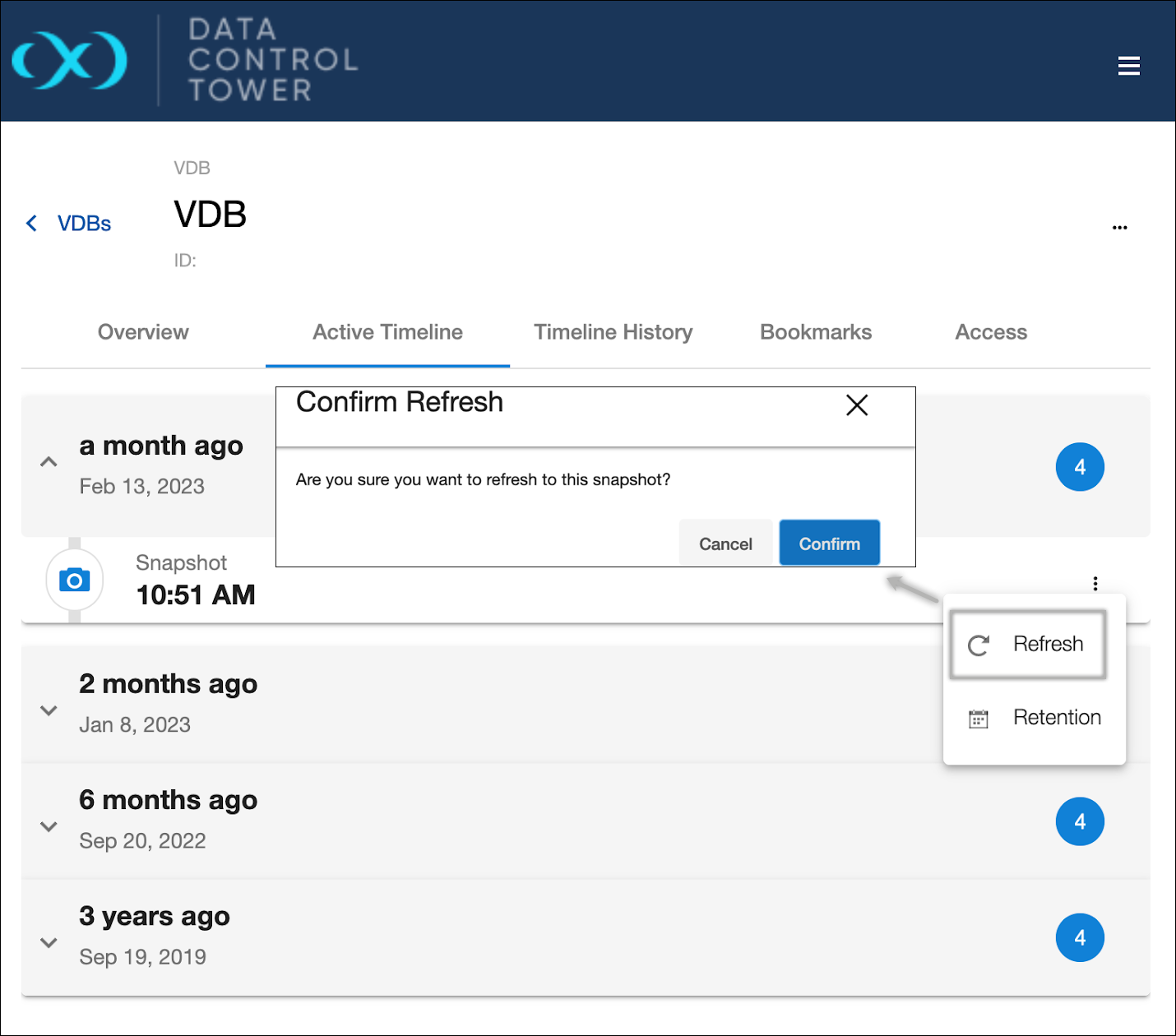The width and height of the screenshot is (1176, 1036).
Task: Click the camera snapshot icon on the timeline
Action: 75,580
